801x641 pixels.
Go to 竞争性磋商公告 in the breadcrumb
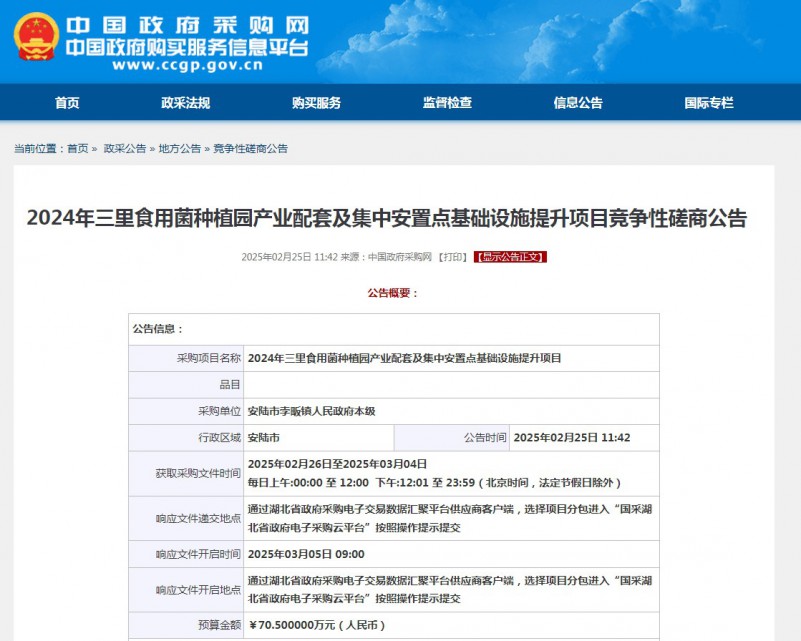coord(250,149)
